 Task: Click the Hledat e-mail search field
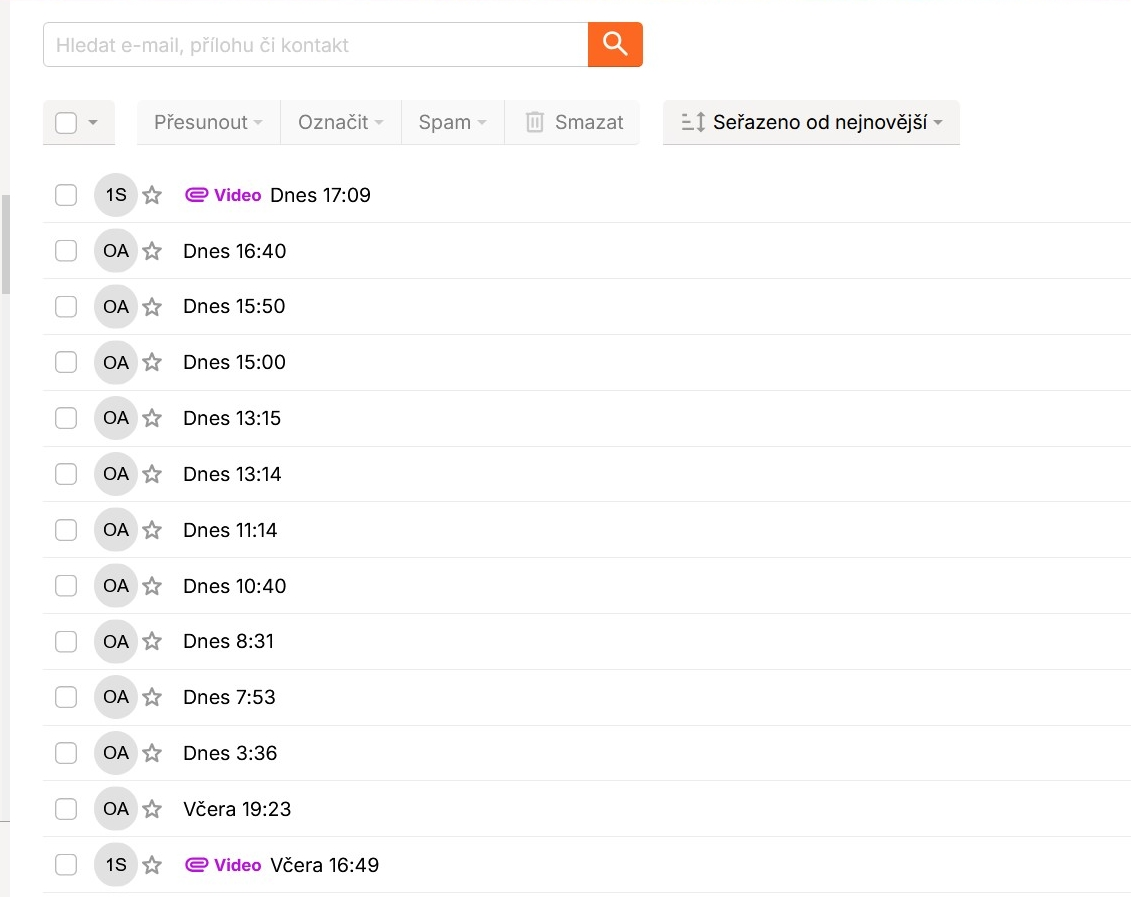tap(315, 45)
